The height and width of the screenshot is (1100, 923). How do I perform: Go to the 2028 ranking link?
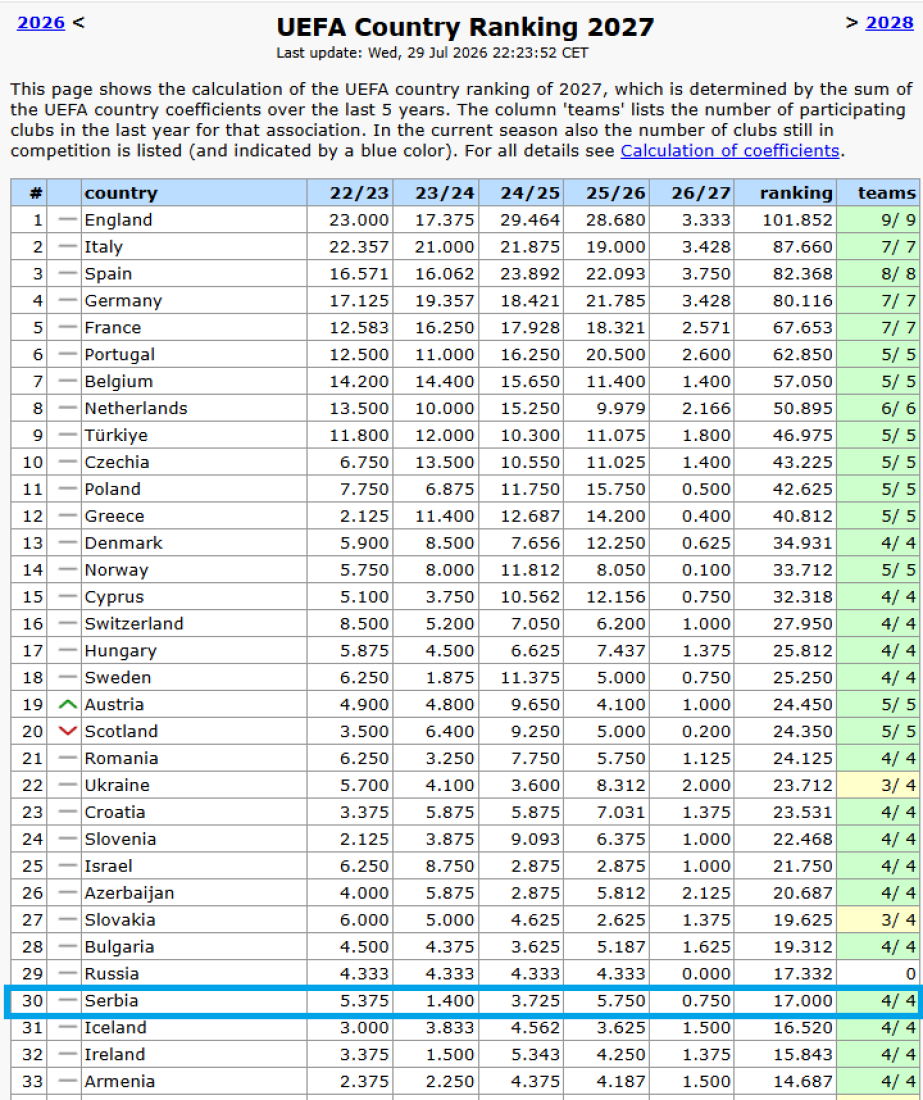[889, 22]
